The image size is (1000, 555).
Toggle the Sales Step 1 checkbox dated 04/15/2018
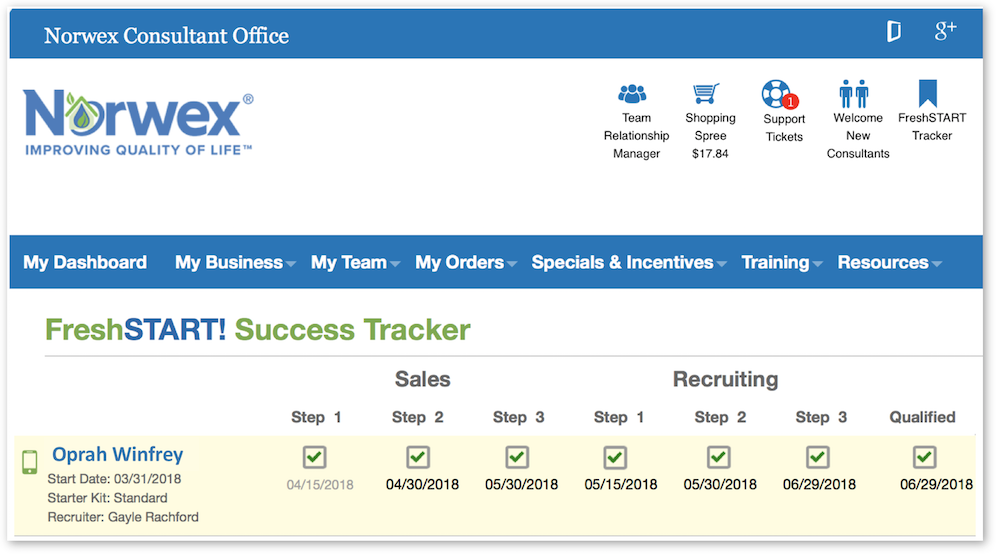tap(314, 457)
